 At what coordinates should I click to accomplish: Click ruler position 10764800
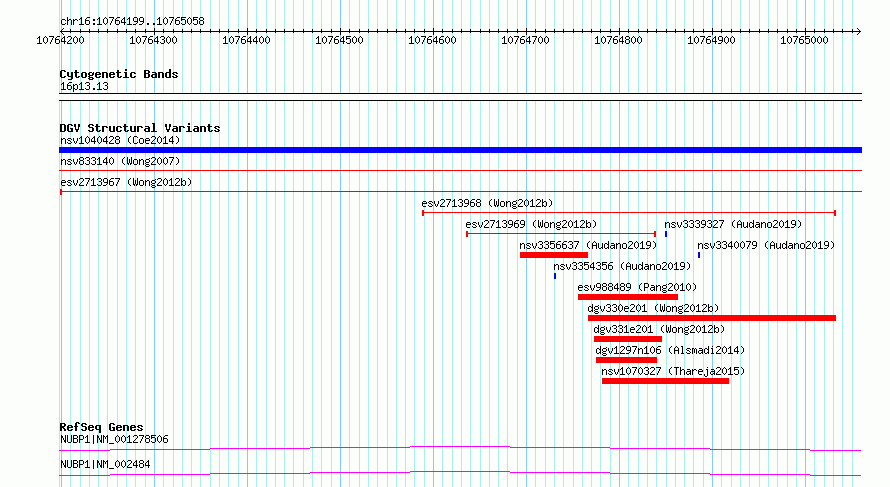click(619, 40)
